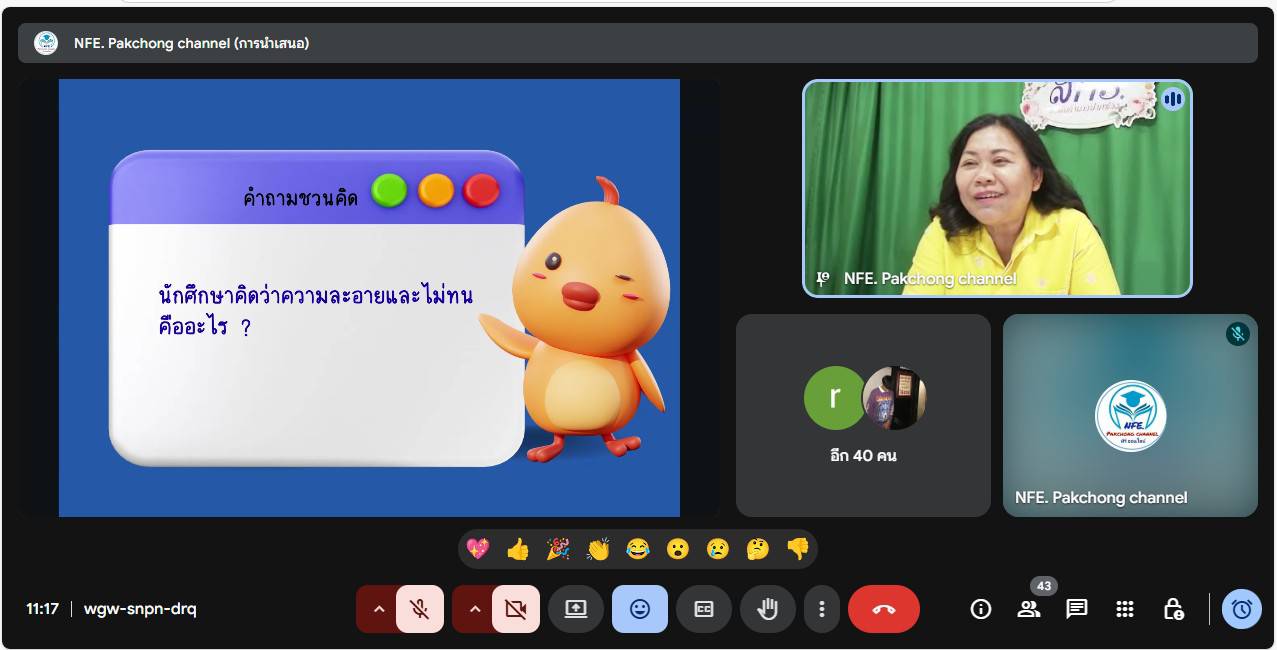The width and height of the screenshot is (1277, 650).
Task: Open the tile showing 40 more participants
Action: (x=863, y=416)
